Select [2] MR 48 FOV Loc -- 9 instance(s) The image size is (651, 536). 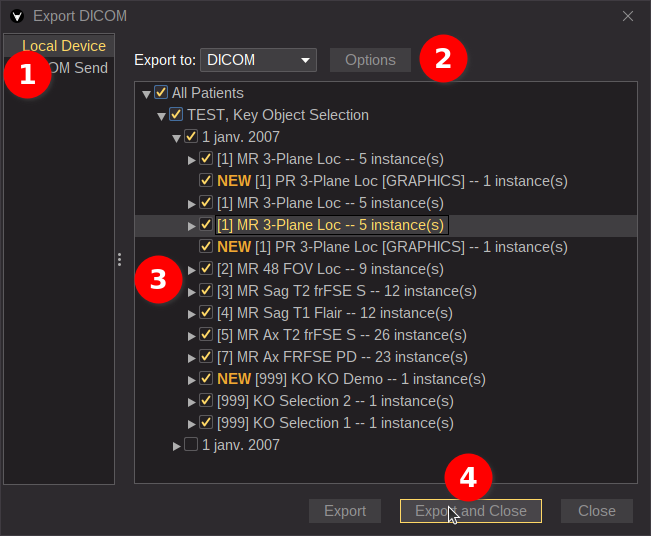point(330,269)
